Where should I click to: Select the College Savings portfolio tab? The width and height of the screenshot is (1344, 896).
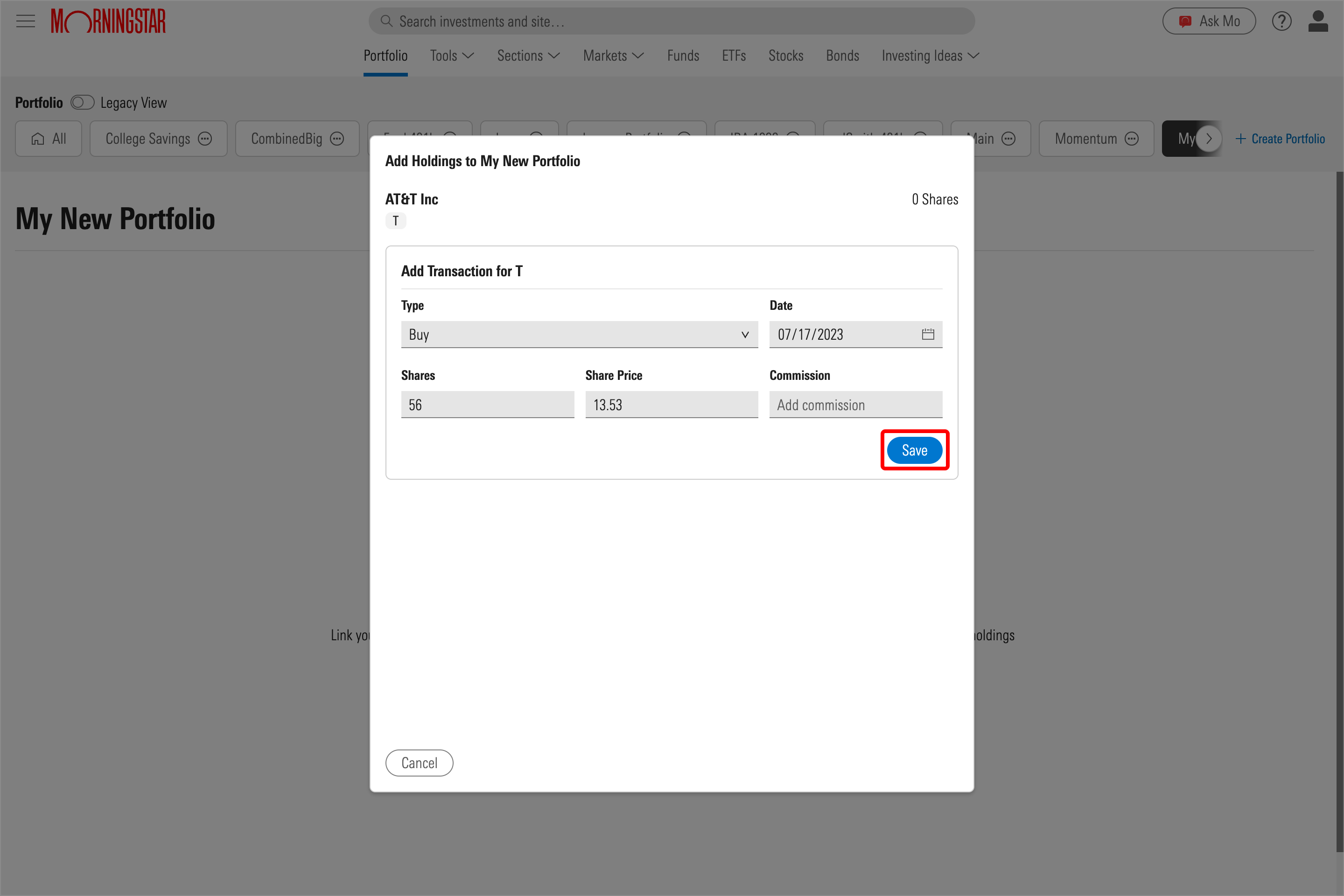158,138
